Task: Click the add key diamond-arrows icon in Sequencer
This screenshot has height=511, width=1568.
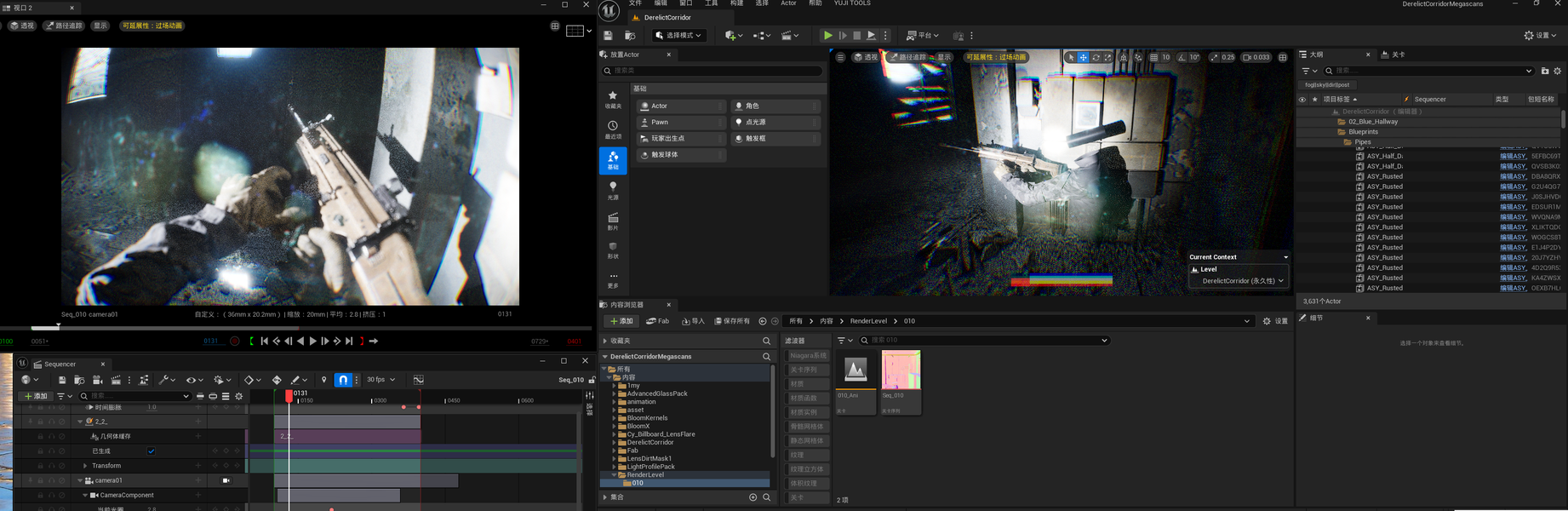Action: pyautogui.click(x=277, y=380)
